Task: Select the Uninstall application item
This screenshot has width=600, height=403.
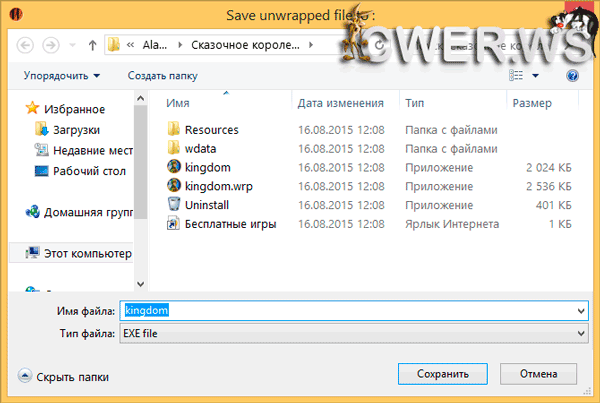Action: point(207,205)
